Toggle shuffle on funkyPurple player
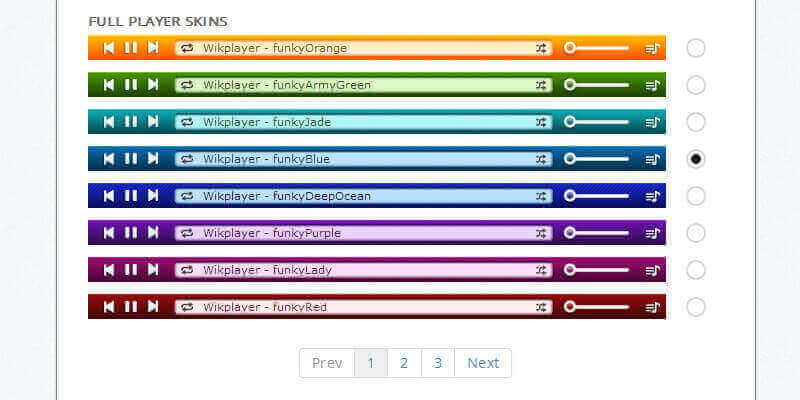The width and height of the screenshot is (800, 400). 541,233
